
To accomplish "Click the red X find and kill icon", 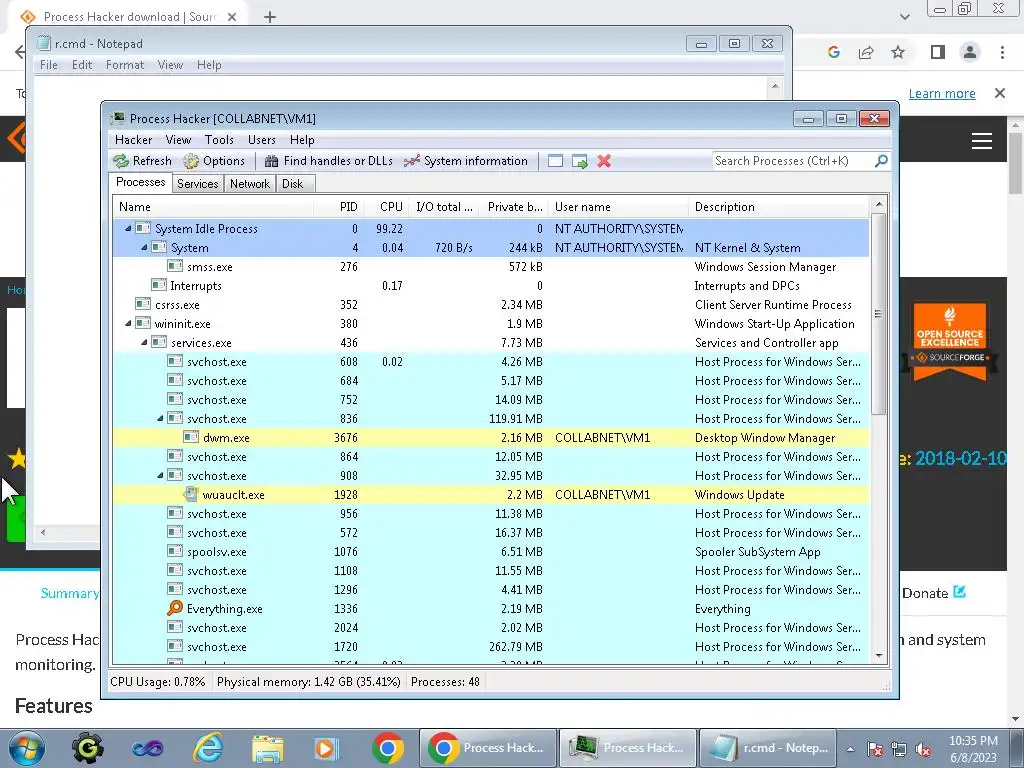I will pyautogui.click(x=604, y=161).
